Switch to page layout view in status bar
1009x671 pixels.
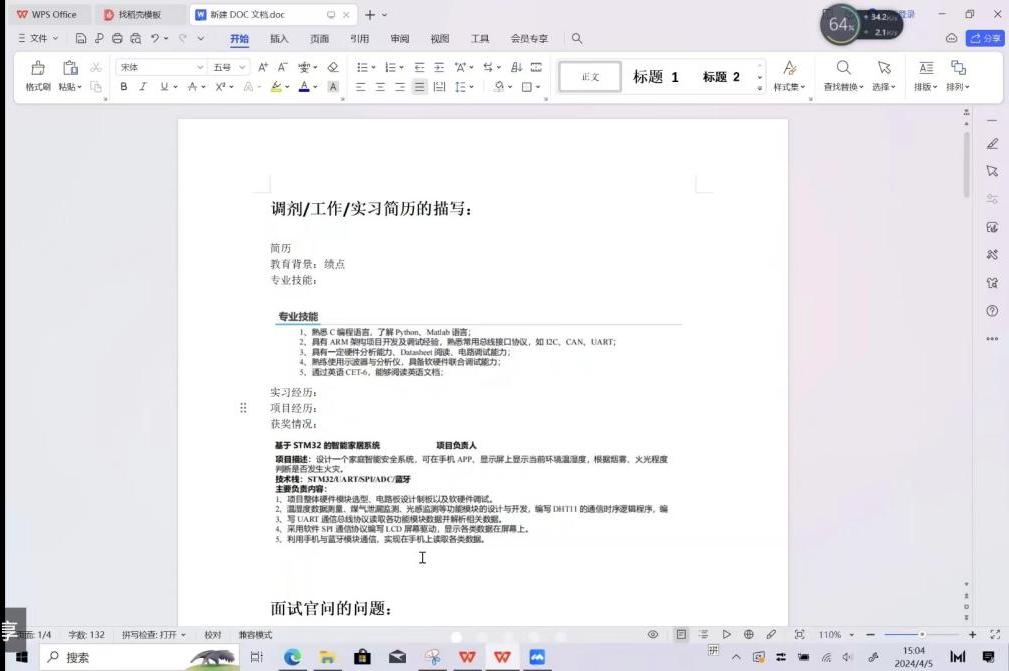click(681, 635)
